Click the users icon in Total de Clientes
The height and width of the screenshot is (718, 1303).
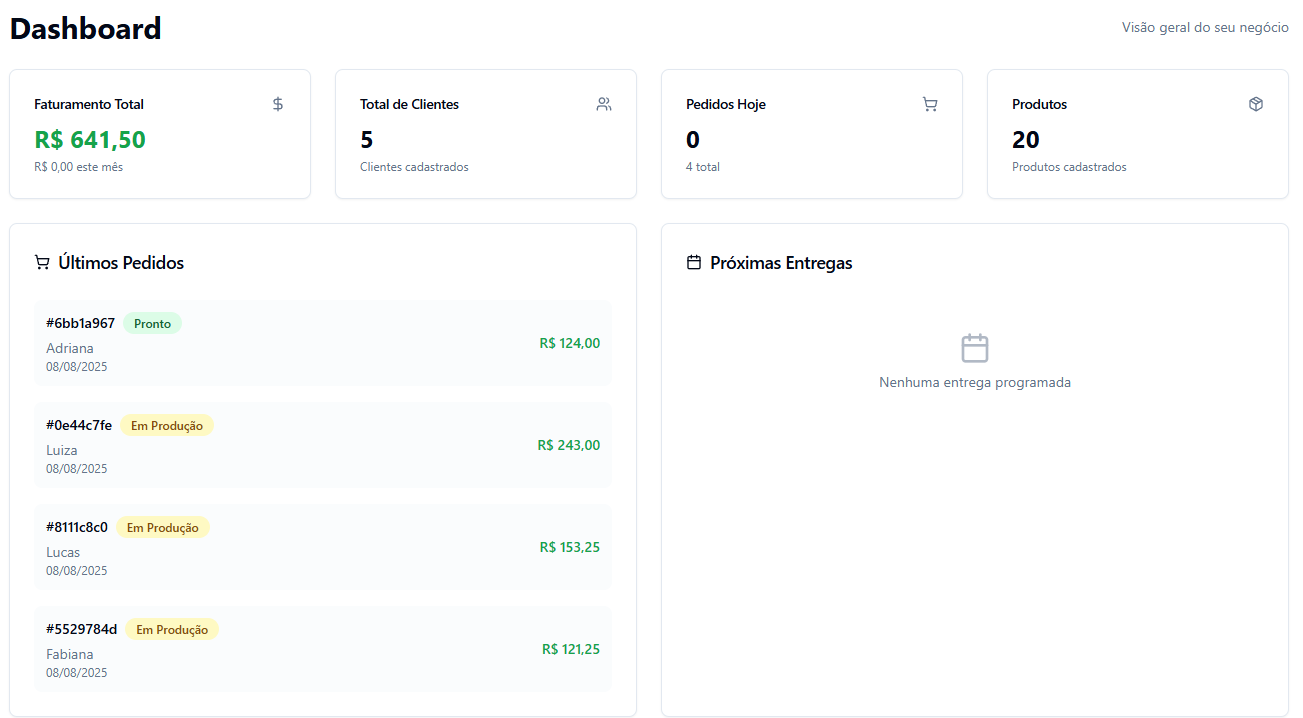603,104
